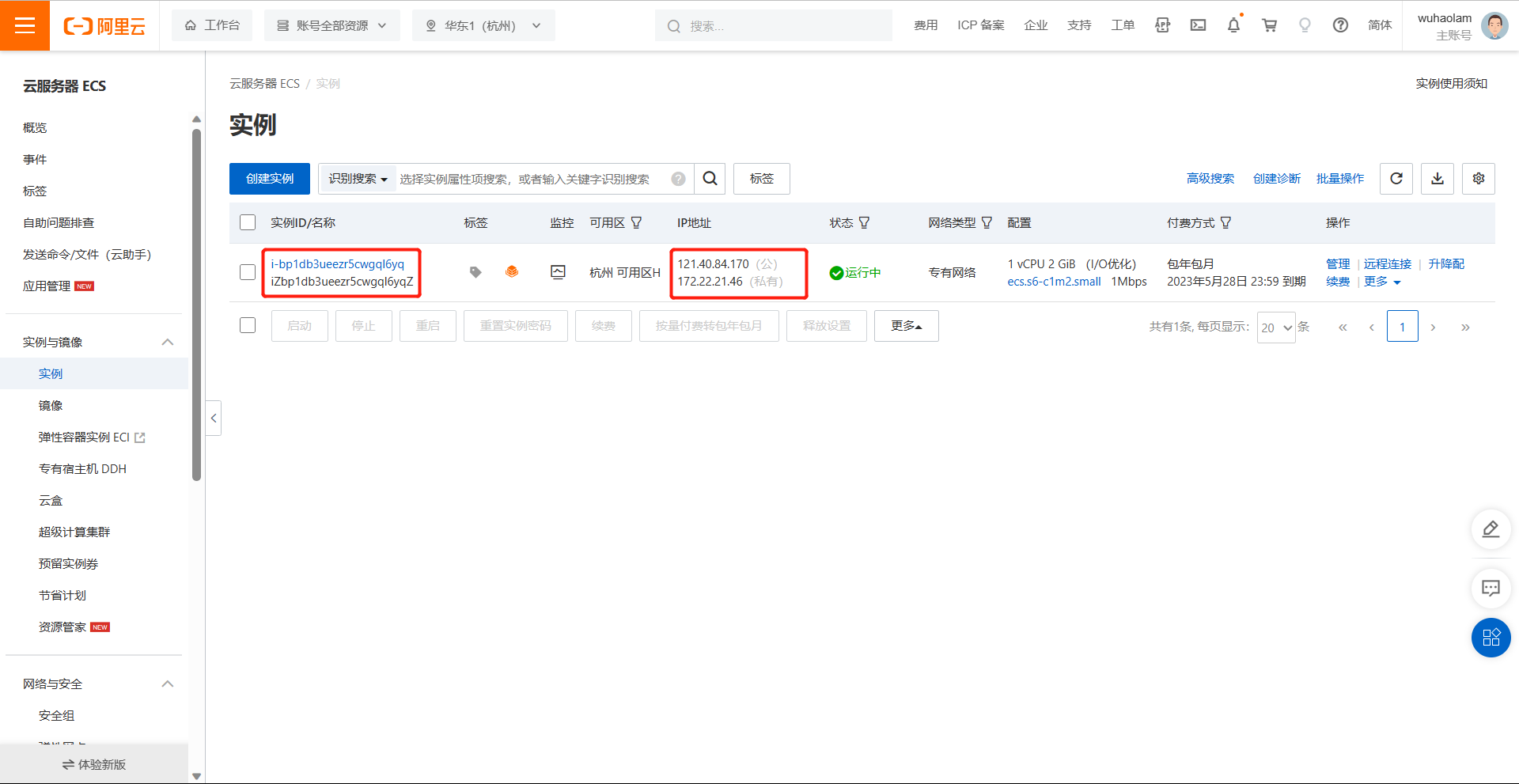
Task: Collapse the left sidebar panel
Action: tap(214, 419)
